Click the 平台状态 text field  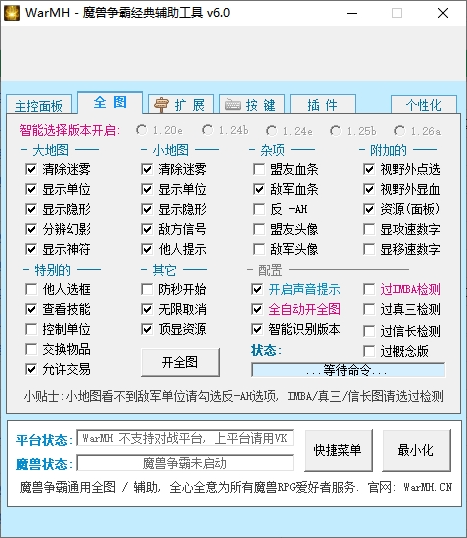pos(185,438)
